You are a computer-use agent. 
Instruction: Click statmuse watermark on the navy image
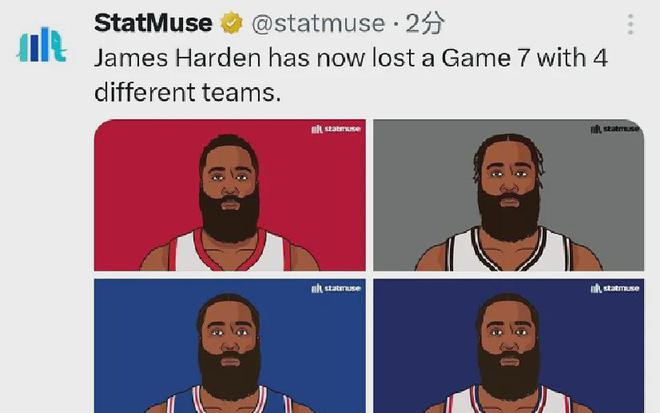(615, 288)
